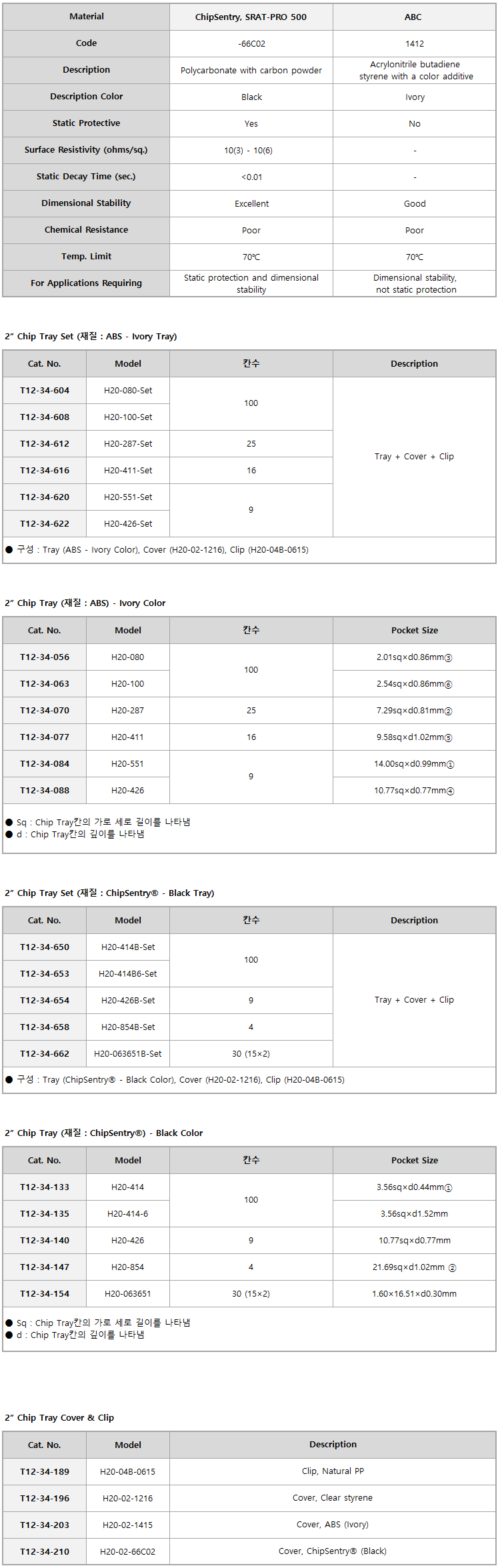
Task: Click the Cover, Clear styrene description
Action: coord(333,1498)
